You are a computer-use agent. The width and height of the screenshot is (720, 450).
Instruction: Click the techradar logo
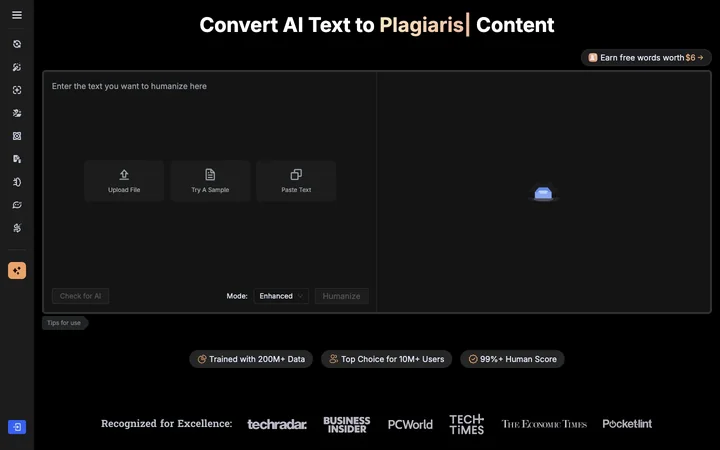277,424
